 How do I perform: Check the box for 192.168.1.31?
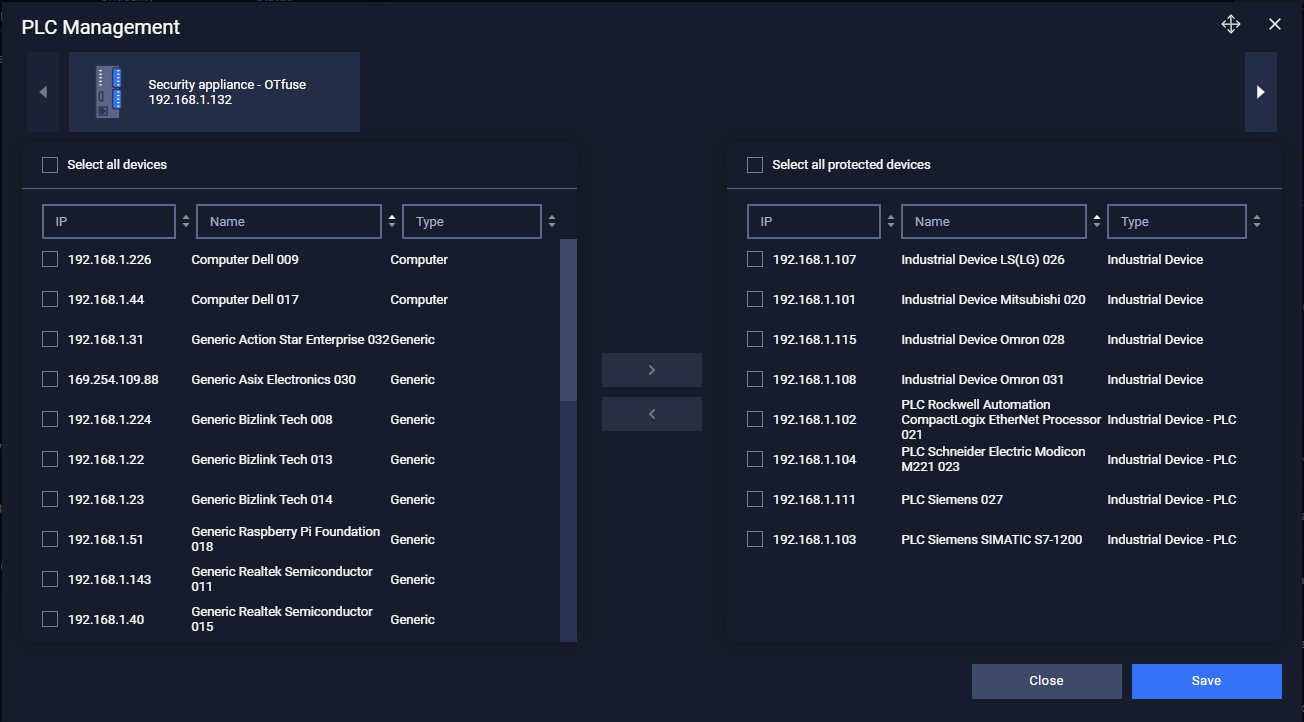click(x=50, y=339)
